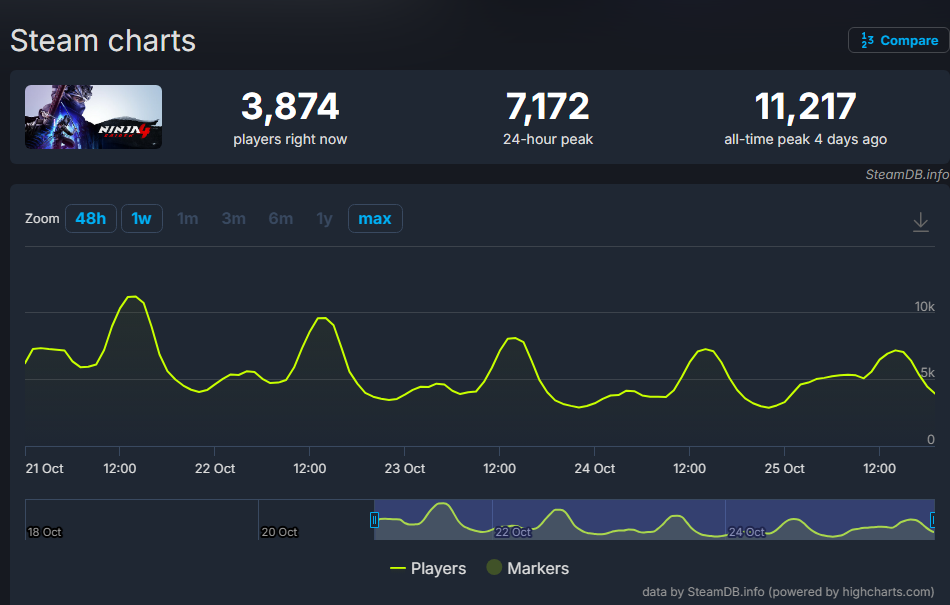Click the 22 Oct axis label
This screenshot has height=605, width=950.
coord(214,468)
